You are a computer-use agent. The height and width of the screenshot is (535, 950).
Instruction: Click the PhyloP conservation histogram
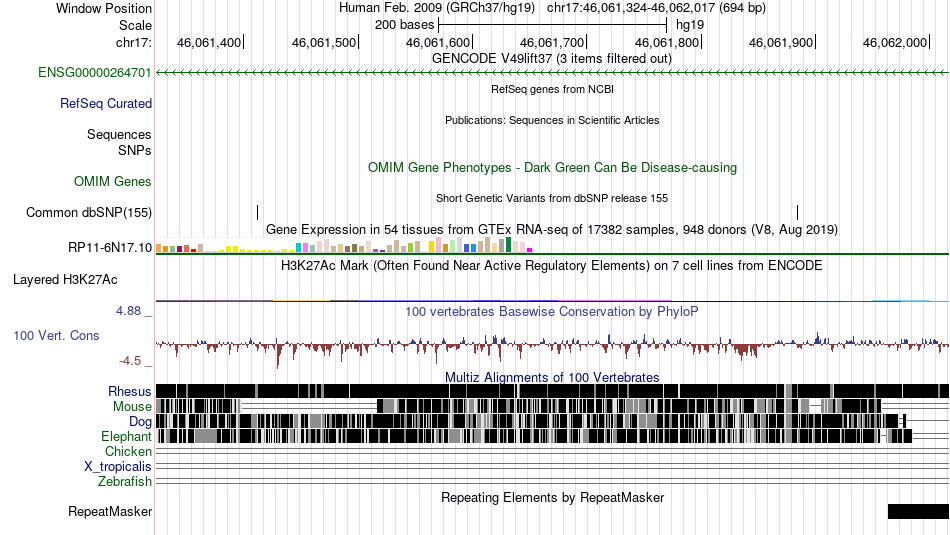(552, 348)
